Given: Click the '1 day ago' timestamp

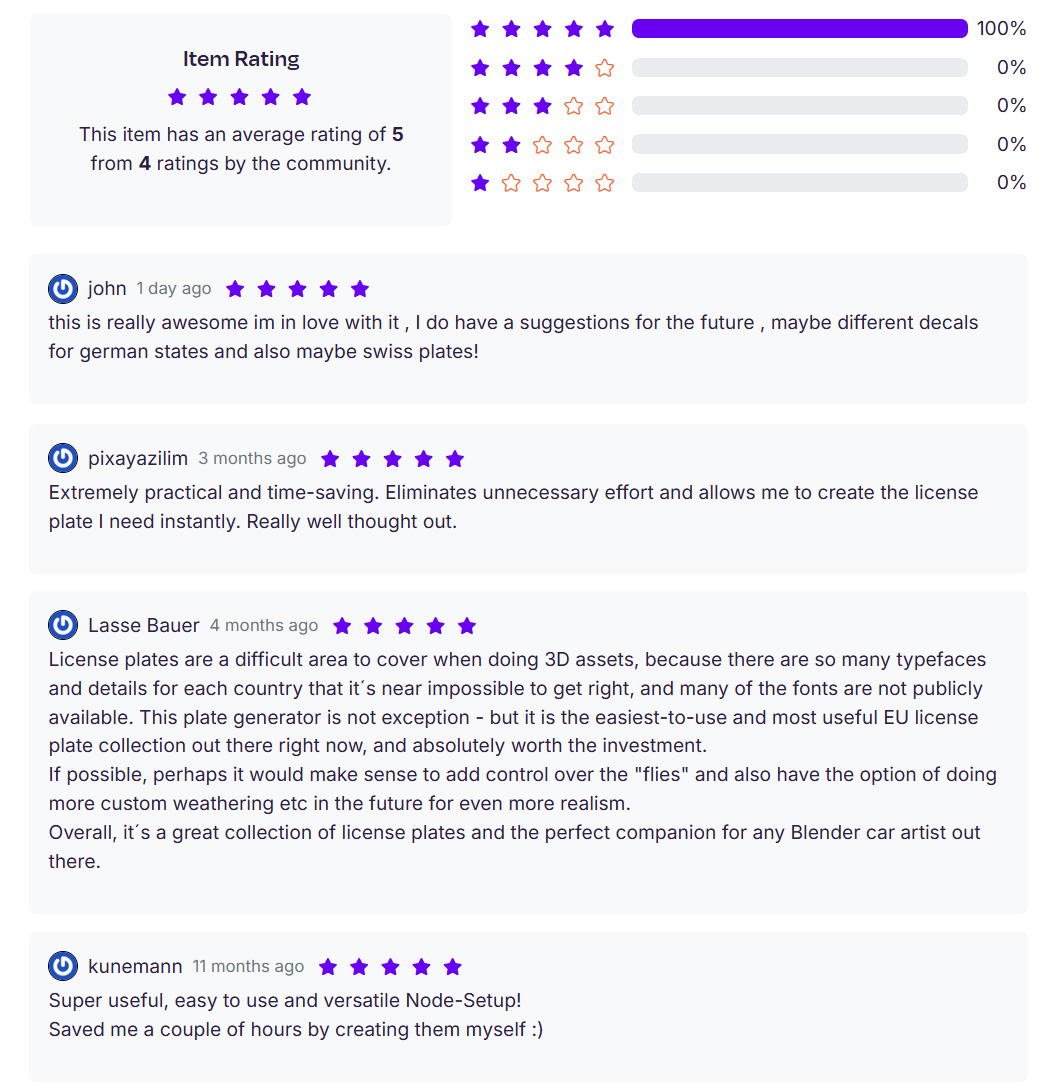Looking at the screenshot, I should tap(173, 289).
